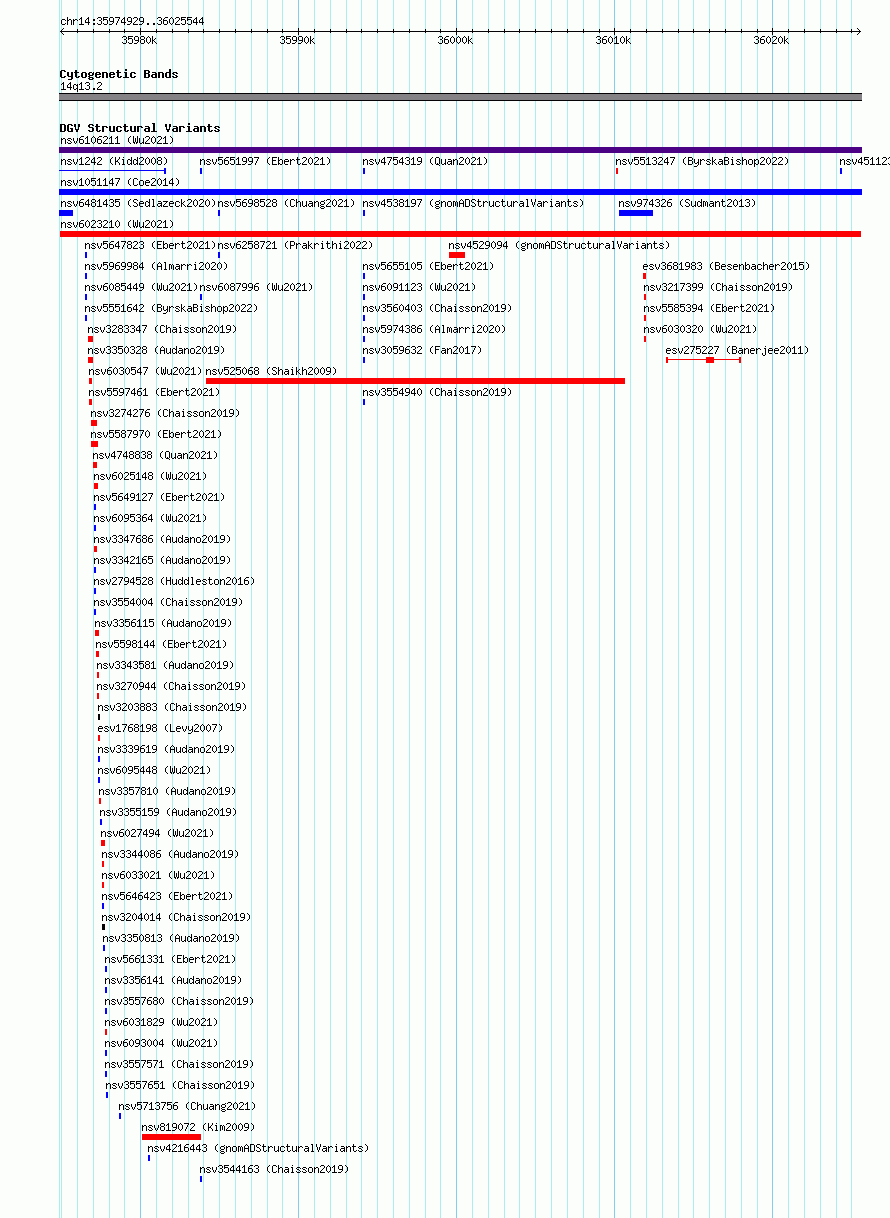The image size is (890, 1218).
Task: Open variant nsv6087996 (Wu2021)
Action: 256,287
